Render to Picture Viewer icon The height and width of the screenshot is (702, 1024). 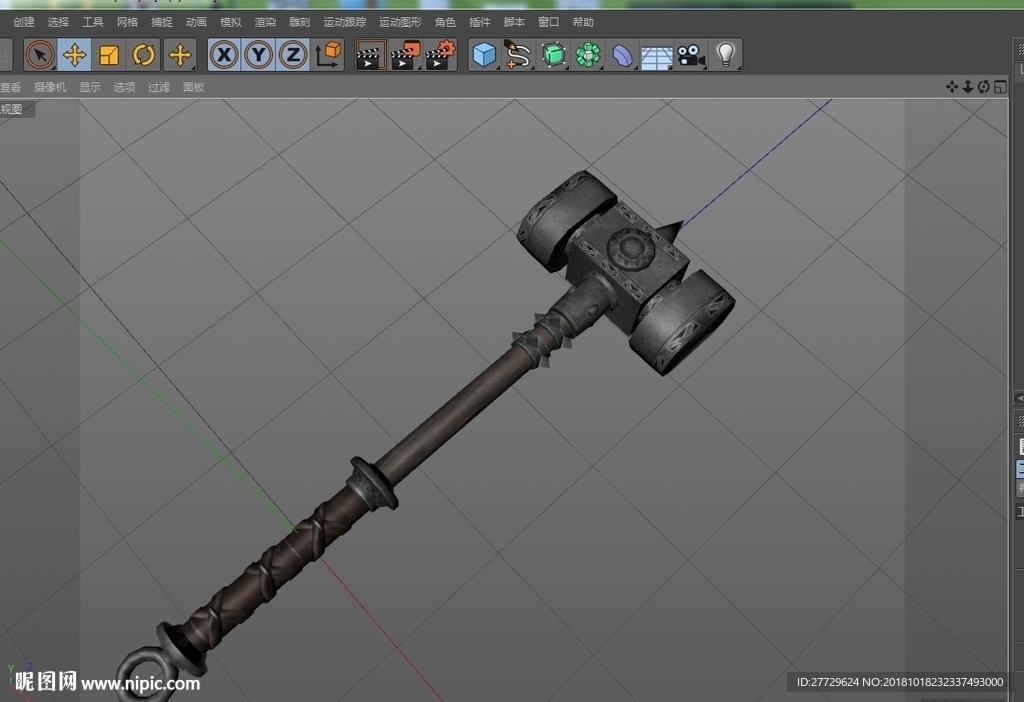tap(406, 55)
